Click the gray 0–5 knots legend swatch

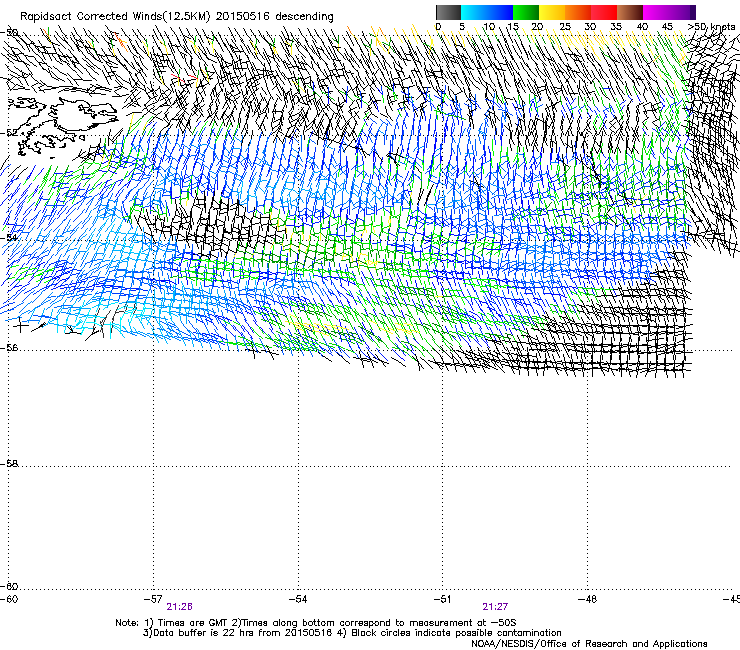pos(448,12)
